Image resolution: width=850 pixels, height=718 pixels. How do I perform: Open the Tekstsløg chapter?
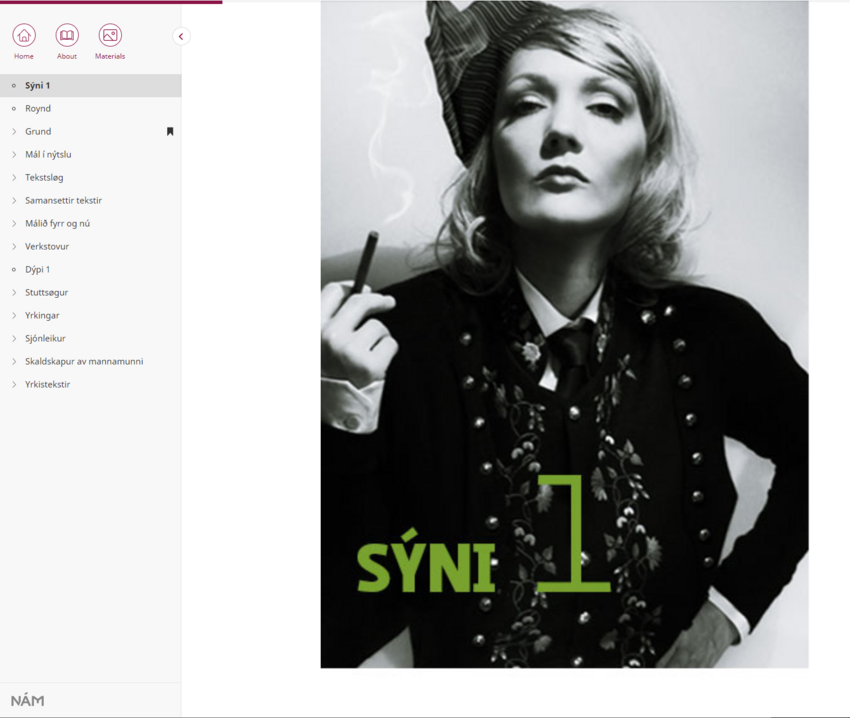click(x=44, y=177)
